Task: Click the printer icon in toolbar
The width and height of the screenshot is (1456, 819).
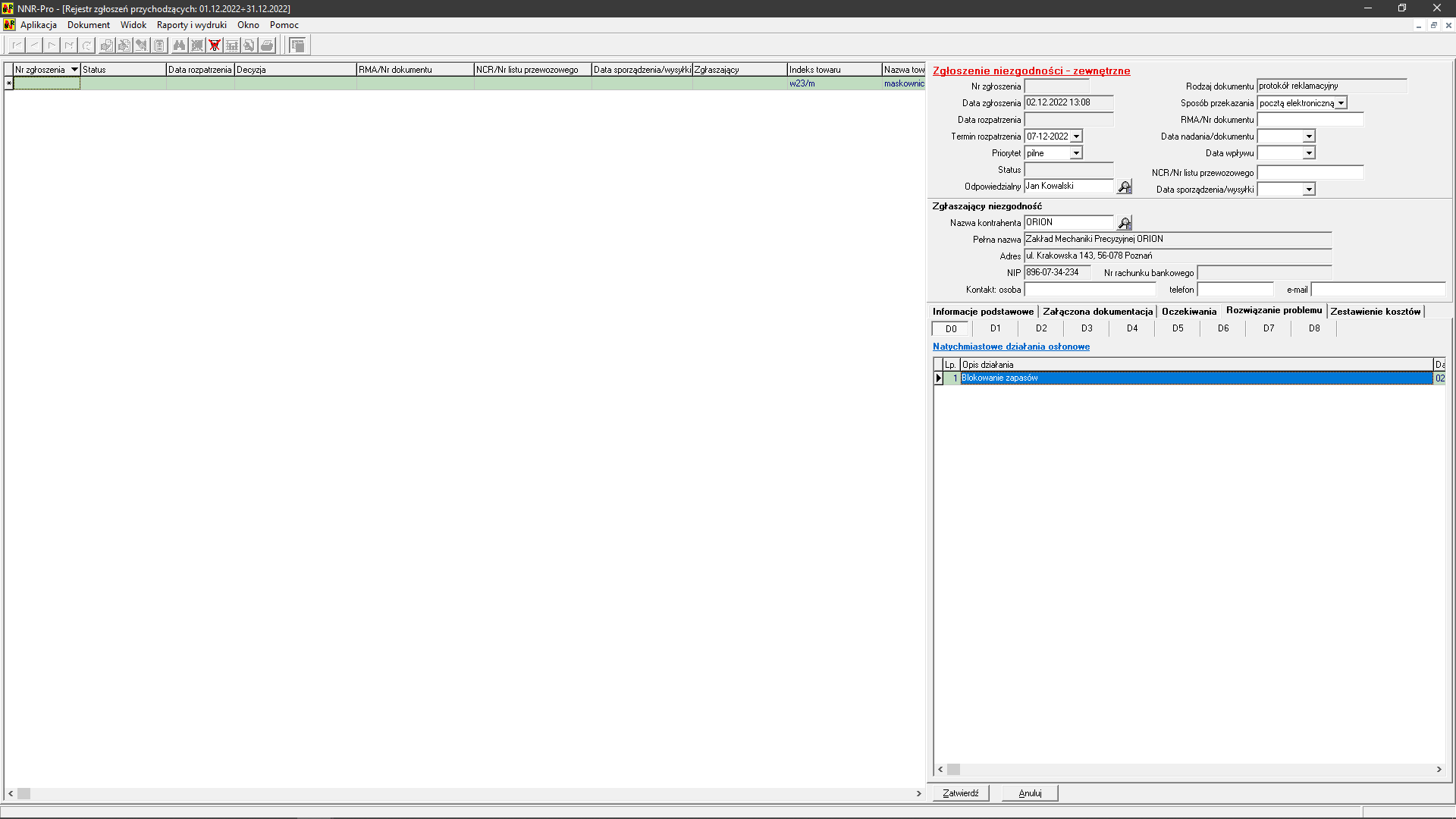Action: 267,45
